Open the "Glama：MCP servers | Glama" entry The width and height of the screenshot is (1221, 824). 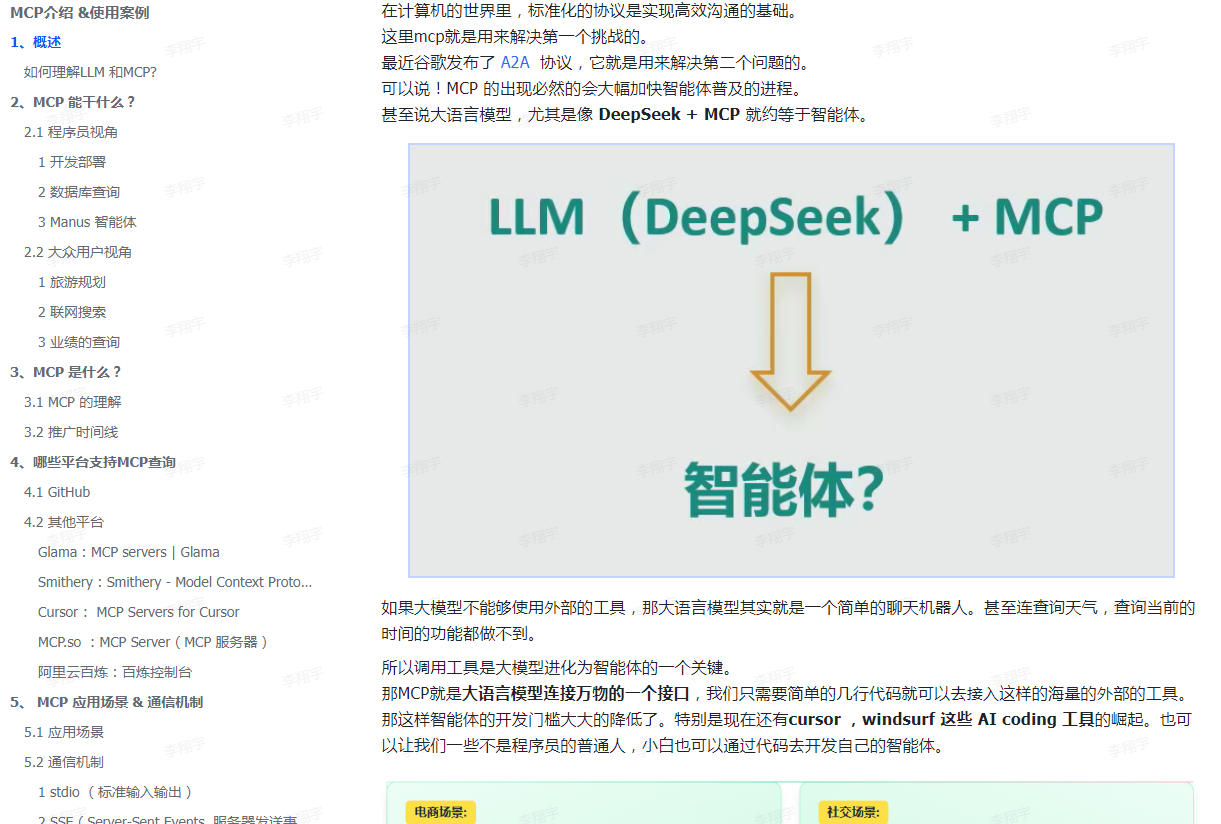click(x=129, y=552)
